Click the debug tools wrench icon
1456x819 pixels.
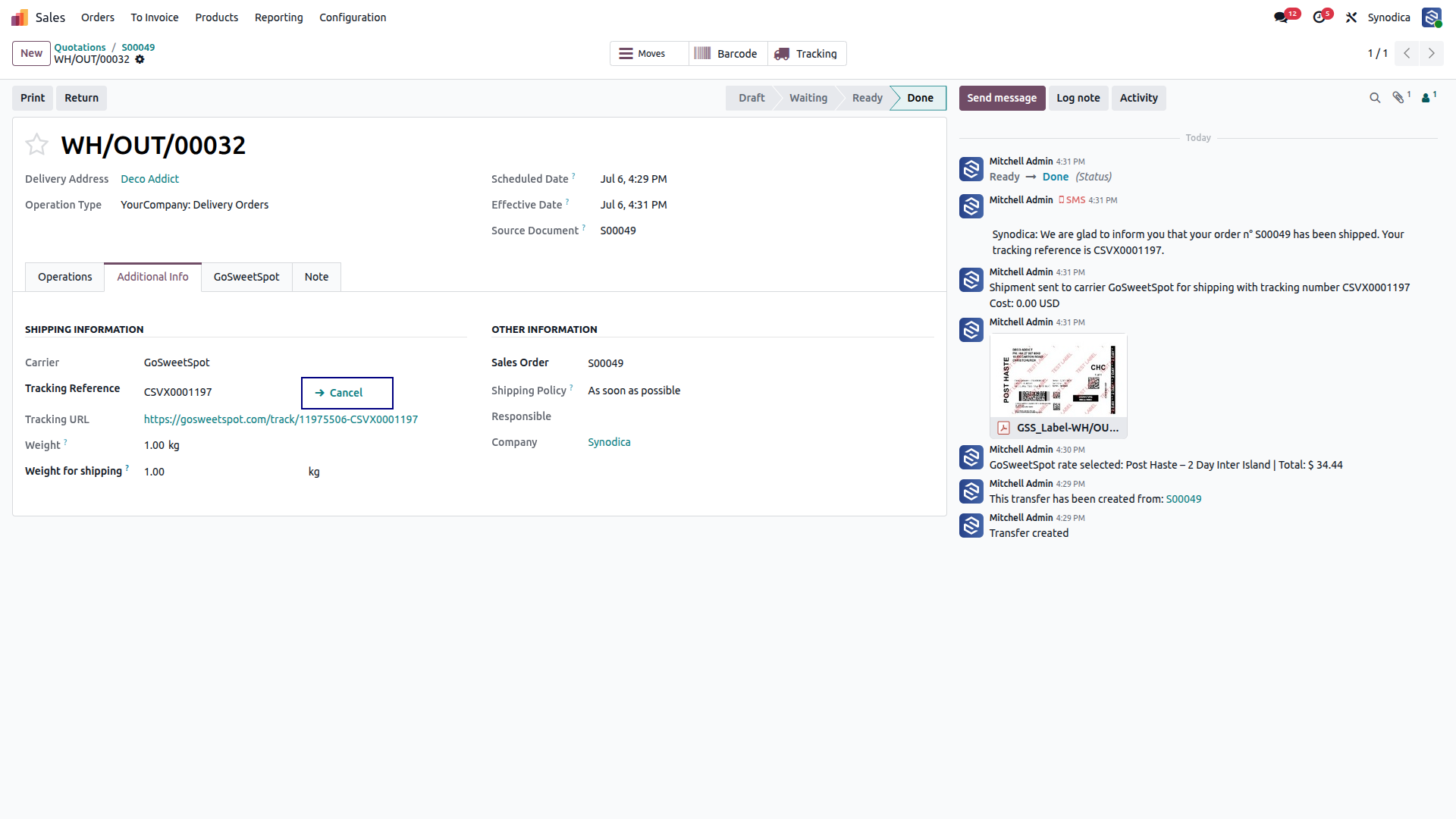click(x=1351, y=17)
